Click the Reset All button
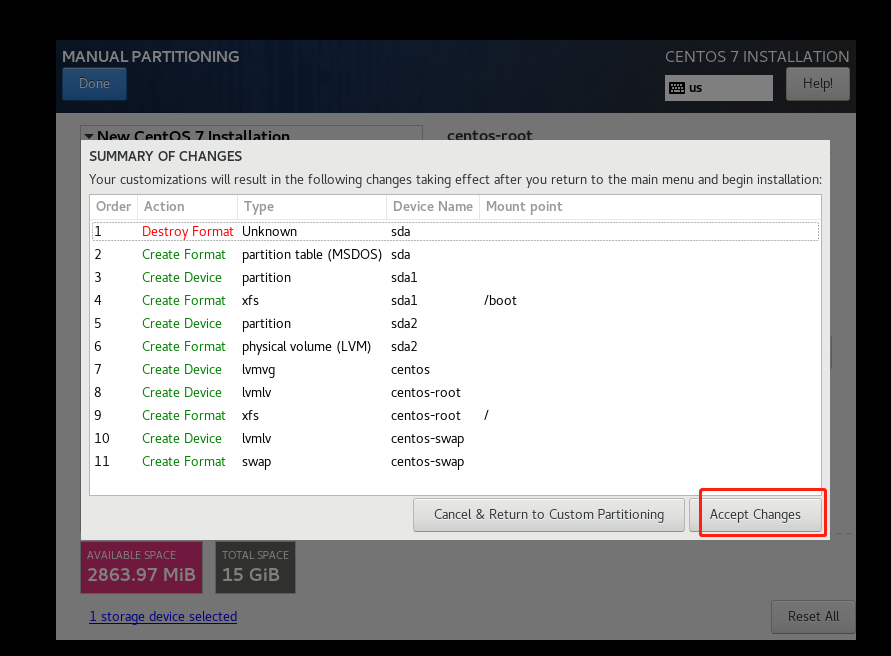Screen dimensions: 891x656 [813, 616]
